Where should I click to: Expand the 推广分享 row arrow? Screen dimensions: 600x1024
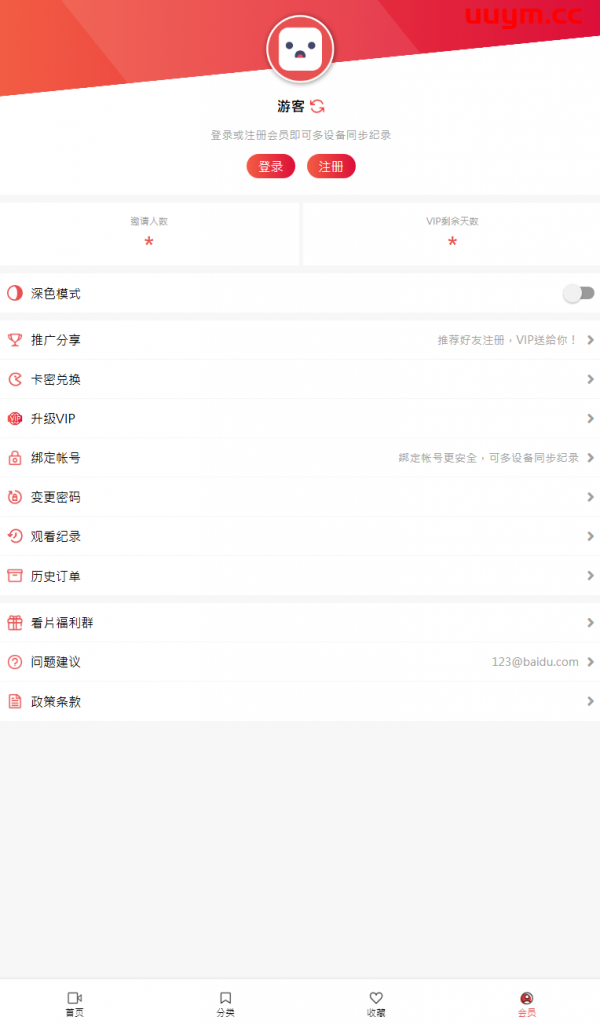[590, 340]
